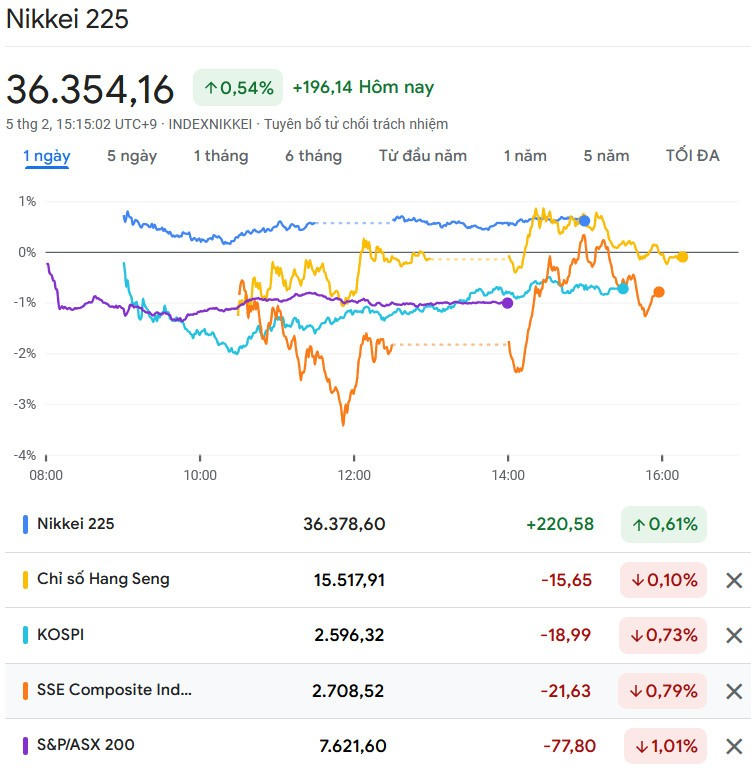Click the 2.596,32 KOSPI value
751x773 pixels.
[349, 635]
